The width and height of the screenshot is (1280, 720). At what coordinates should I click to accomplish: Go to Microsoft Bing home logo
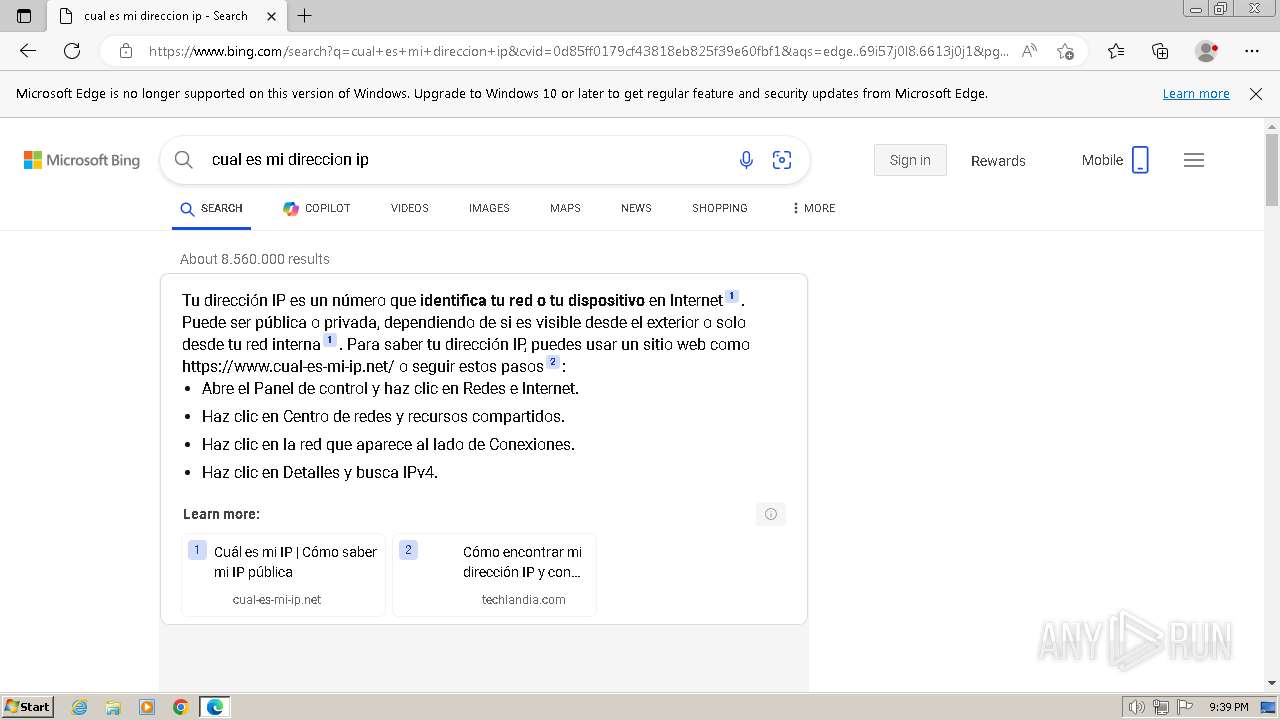coord(82,160)
